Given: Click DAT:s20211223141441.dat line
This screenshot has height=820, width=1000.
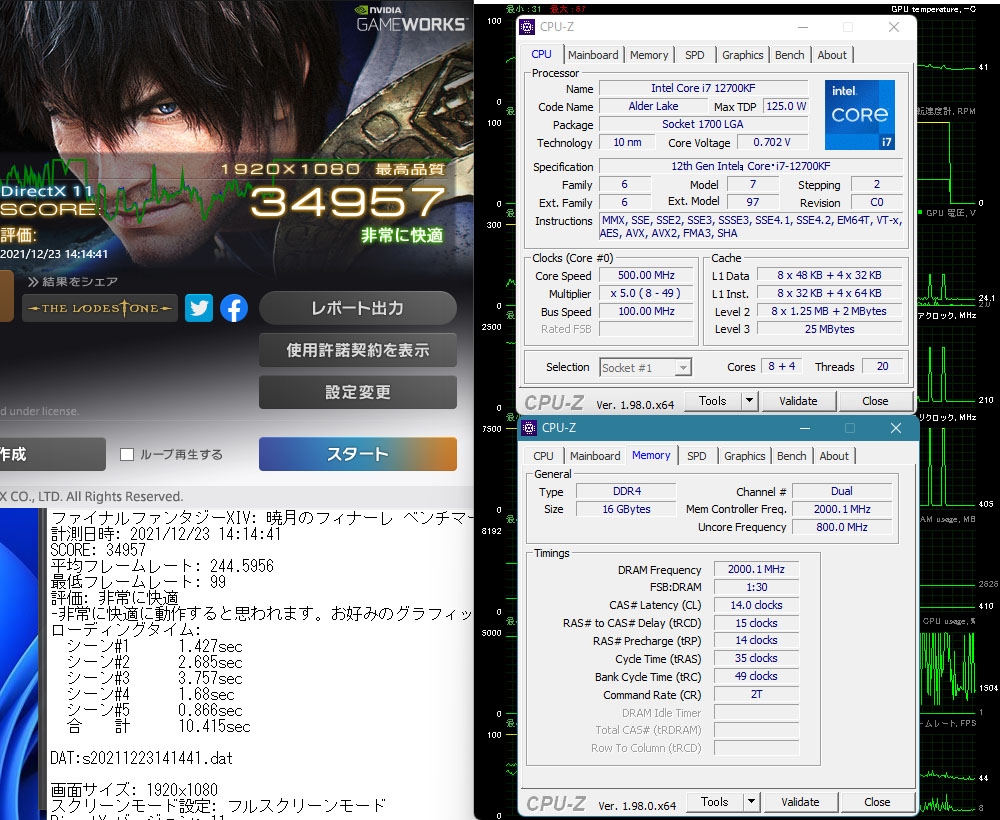Looking at the screenshot, I should click(142, 758).
